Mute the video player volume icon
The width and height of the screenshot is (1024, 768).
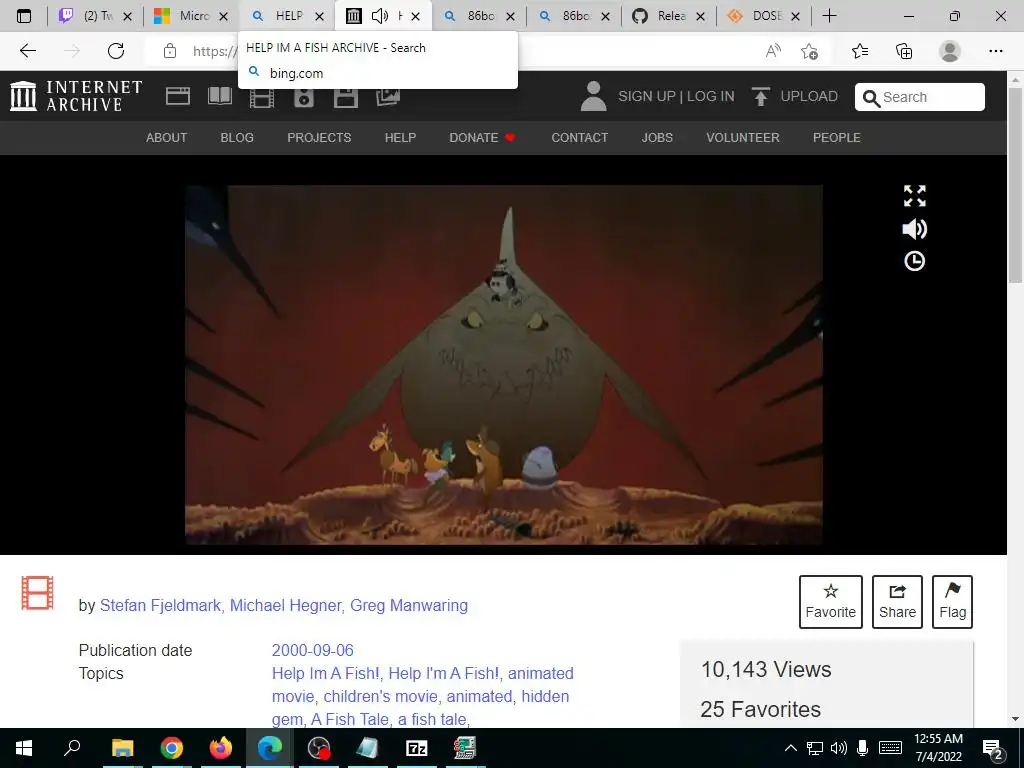coord(914,229)
